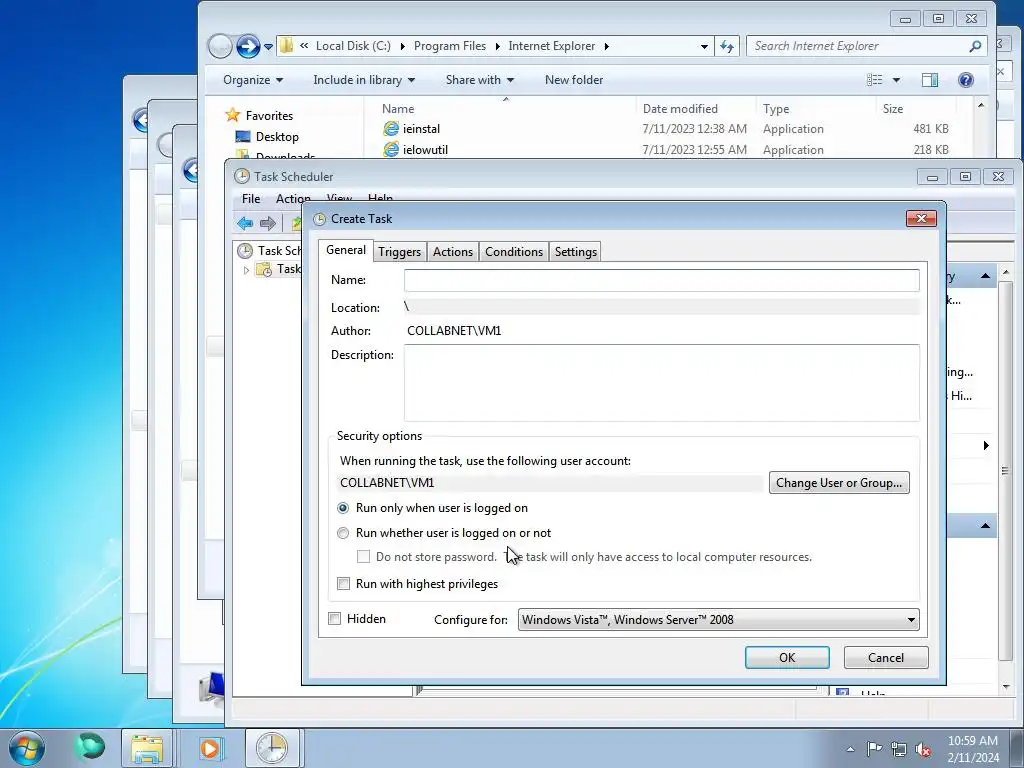Click network tray icon
This screenshot has height=768, width=1024.
[899, 749]
